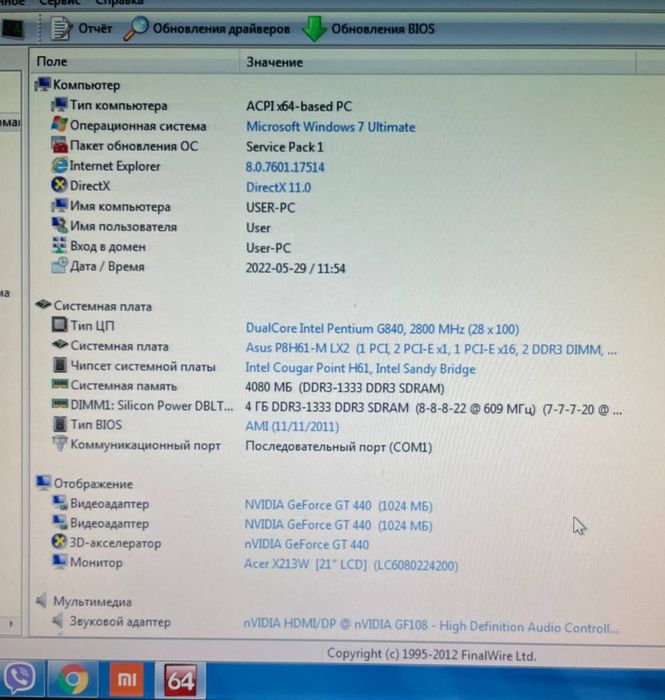
Task: Open the Отчёт report toolbar button
Action: click(x=81, y=29)
